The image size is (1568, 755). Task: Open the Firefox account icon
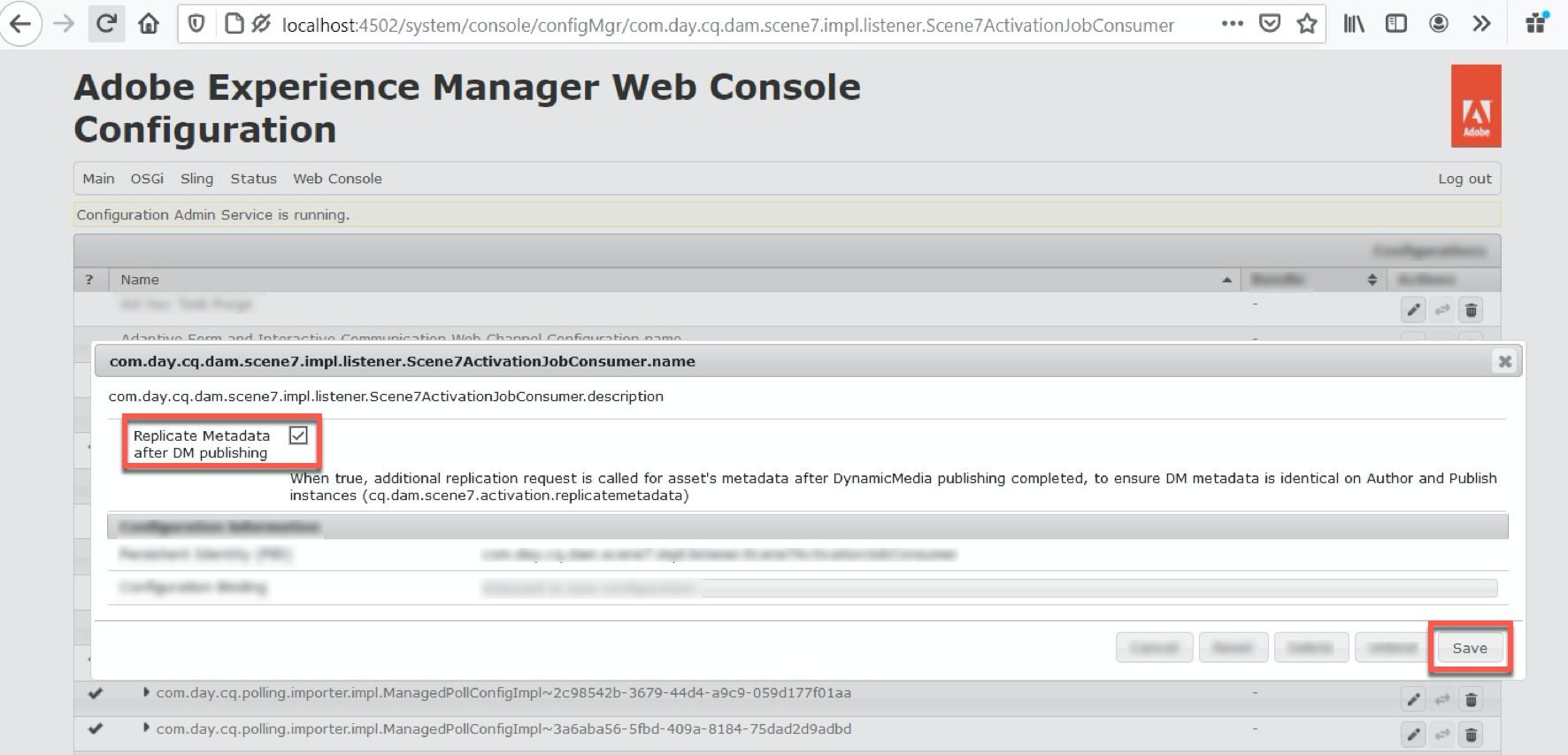(x=1439, y=24)
